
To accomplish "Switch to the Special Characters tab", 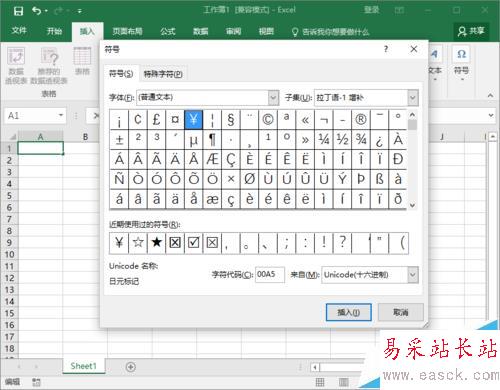I will pos(163,74).
